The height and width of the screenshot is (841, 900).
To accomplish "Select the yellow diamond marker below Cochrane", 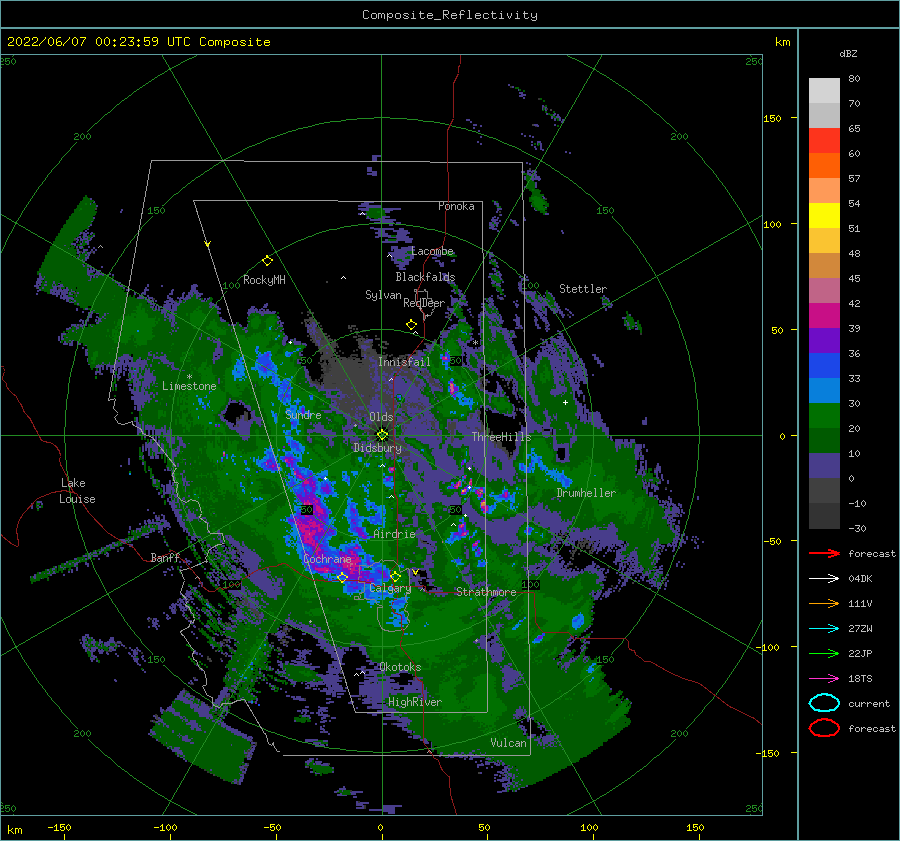I will pos(342,577).
